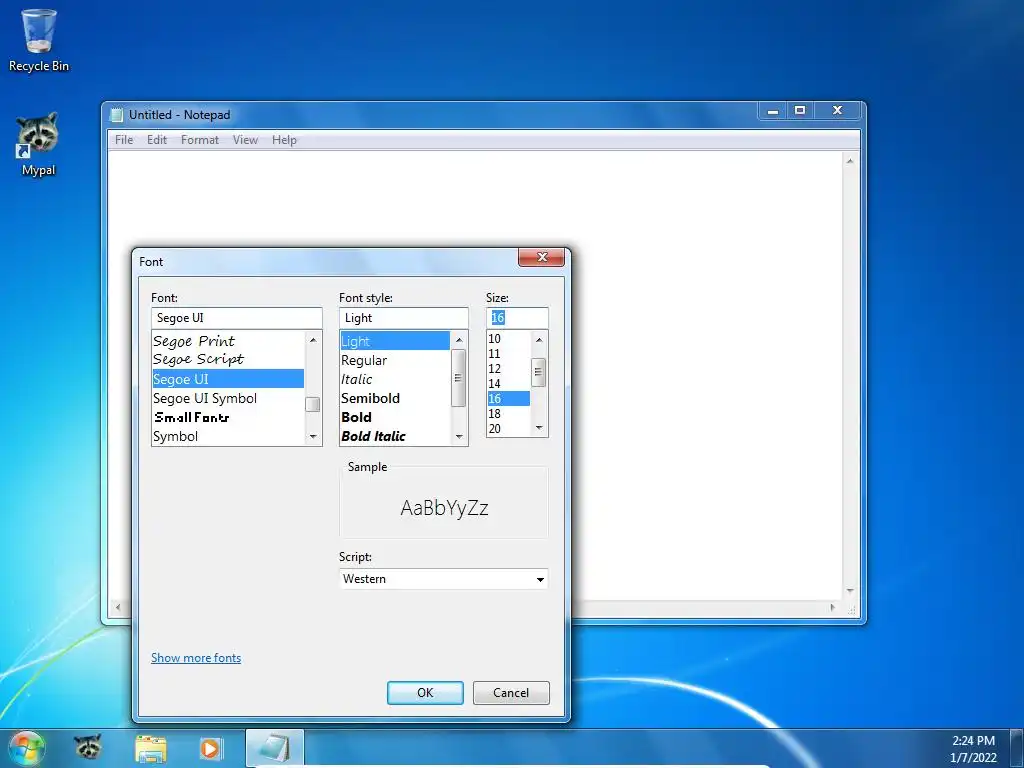
Task: Open the Help menu in Notepad
Action: point(284,140)
